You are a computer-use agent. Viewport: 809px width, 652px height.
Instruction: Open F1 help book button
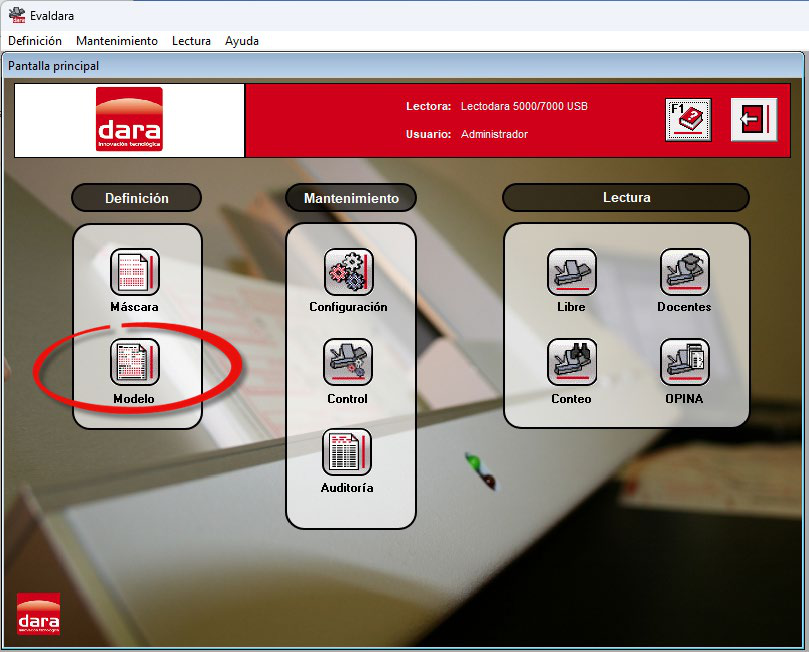[x=688, y=120]
